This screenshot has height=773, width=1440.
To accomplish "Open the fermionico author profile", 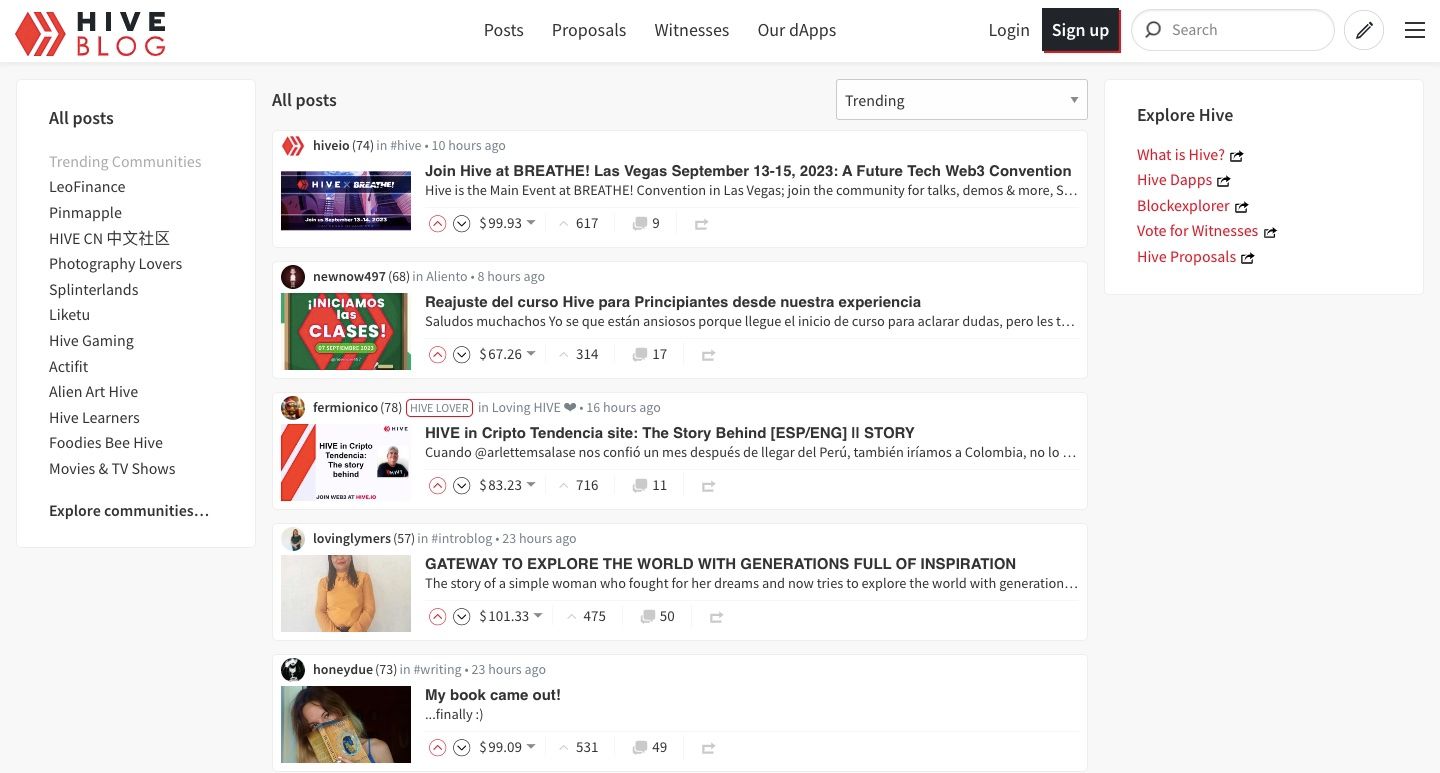I will 345,408.
